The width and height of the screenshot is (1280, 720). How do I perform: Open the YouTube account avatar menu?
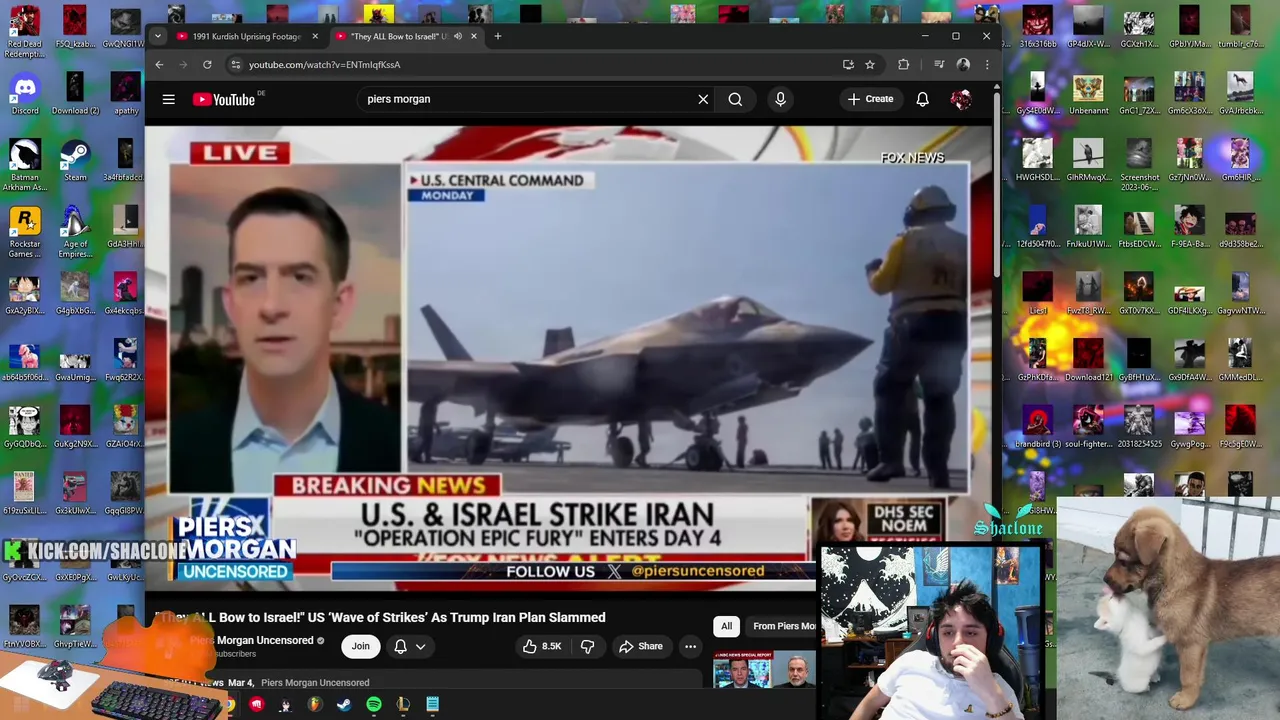pyautogui.click(x=961, y=99)
